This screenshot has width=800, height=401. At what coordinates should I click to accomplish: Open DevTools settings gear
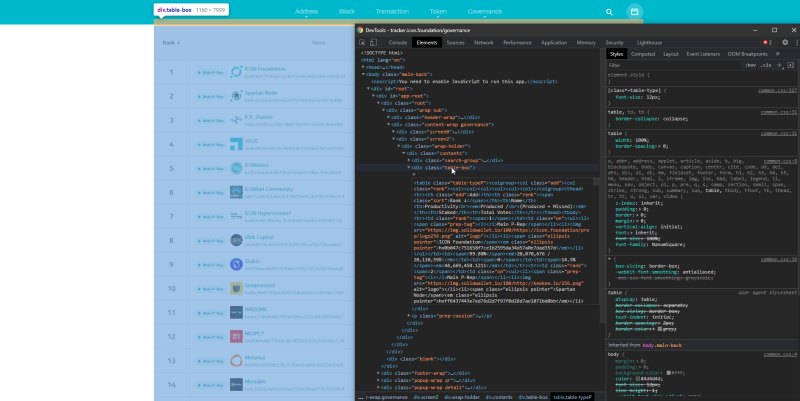[785, 42]
